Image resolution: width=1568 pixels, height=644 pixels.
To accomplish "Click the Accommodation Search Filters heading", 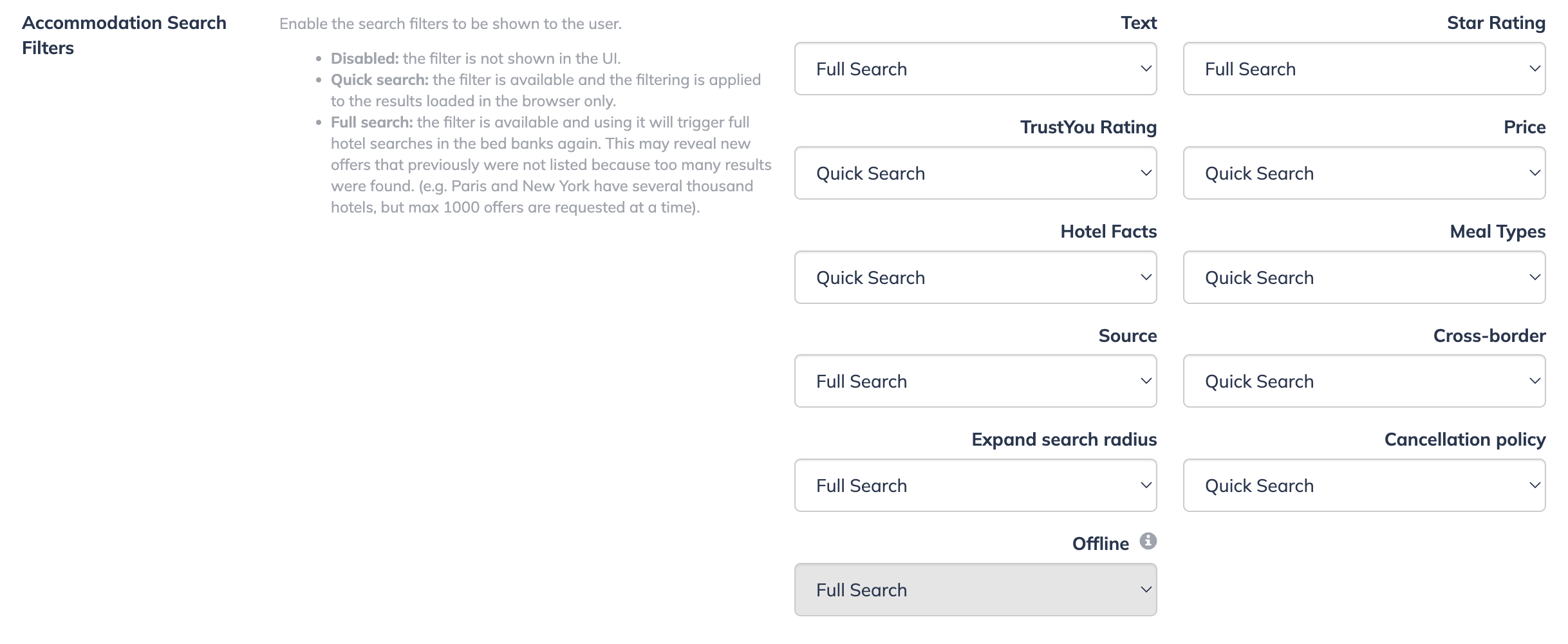I will [124, 35].
